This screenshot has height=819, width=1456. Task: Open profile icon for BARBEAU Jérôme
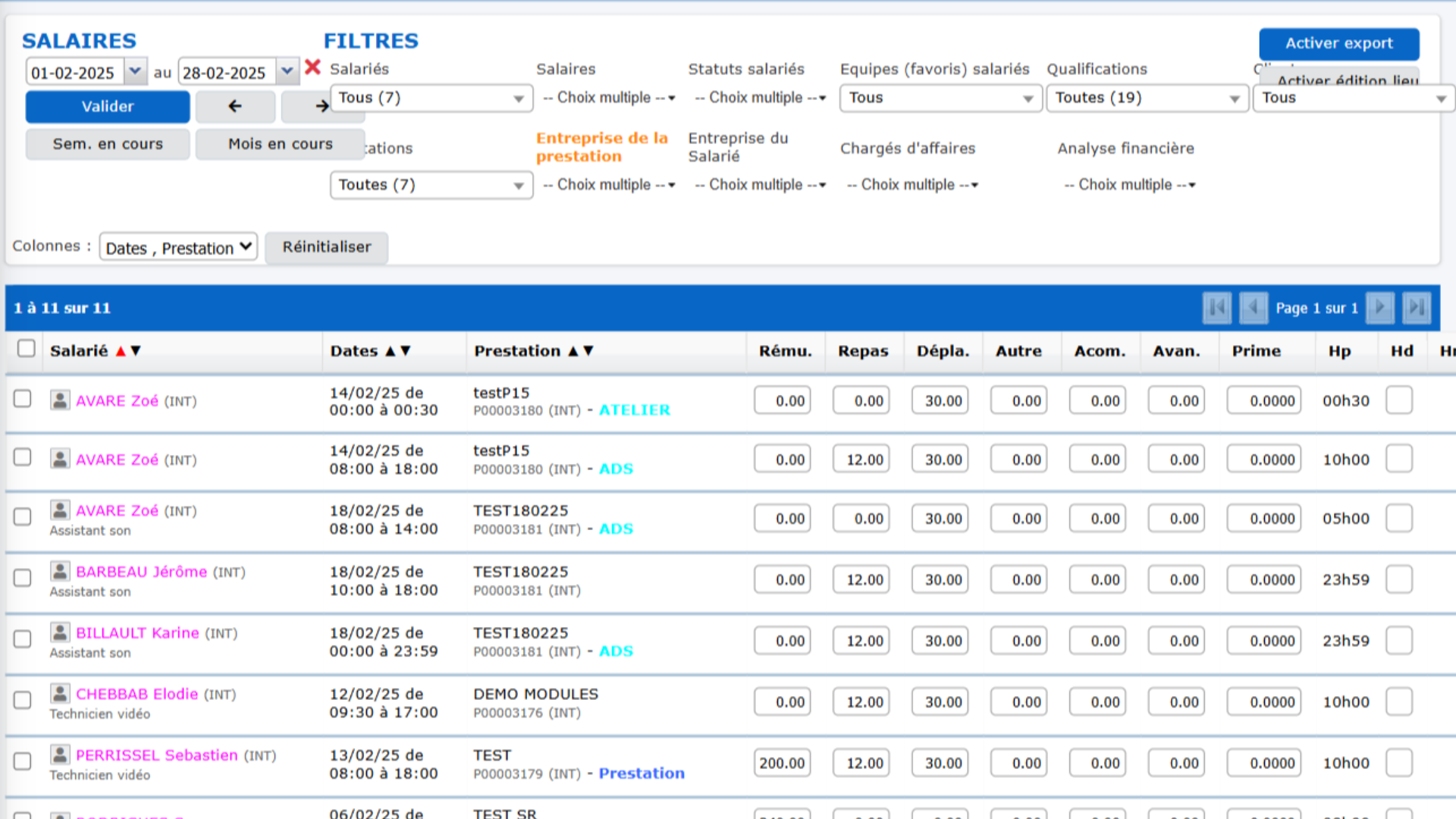(x=60, y=571)
